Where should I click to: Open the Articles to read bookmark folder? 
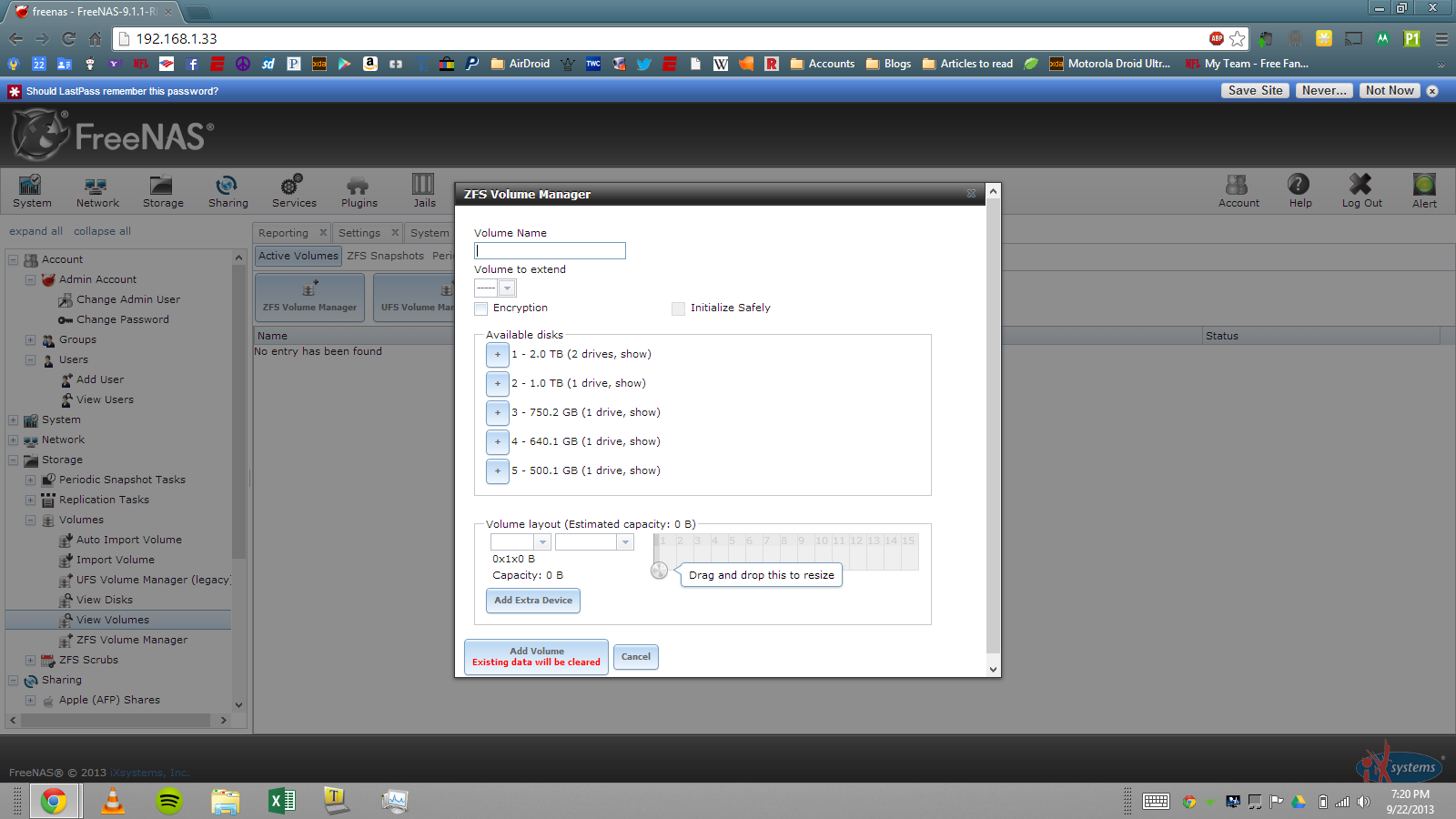(967, 64)
